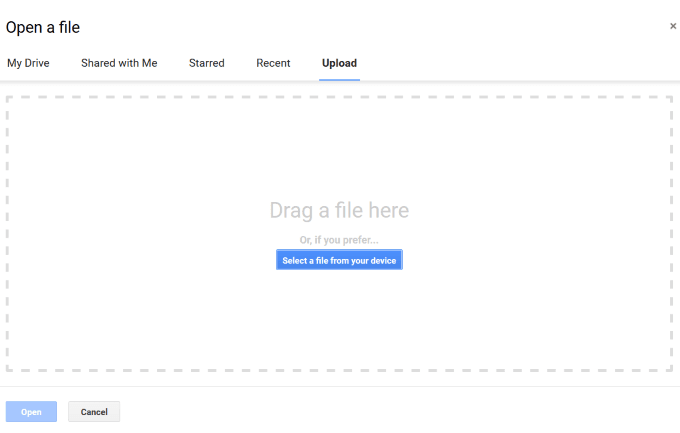Choose a local file with blue button
Screen dimensions: 680x433
[x=339, y=260]
